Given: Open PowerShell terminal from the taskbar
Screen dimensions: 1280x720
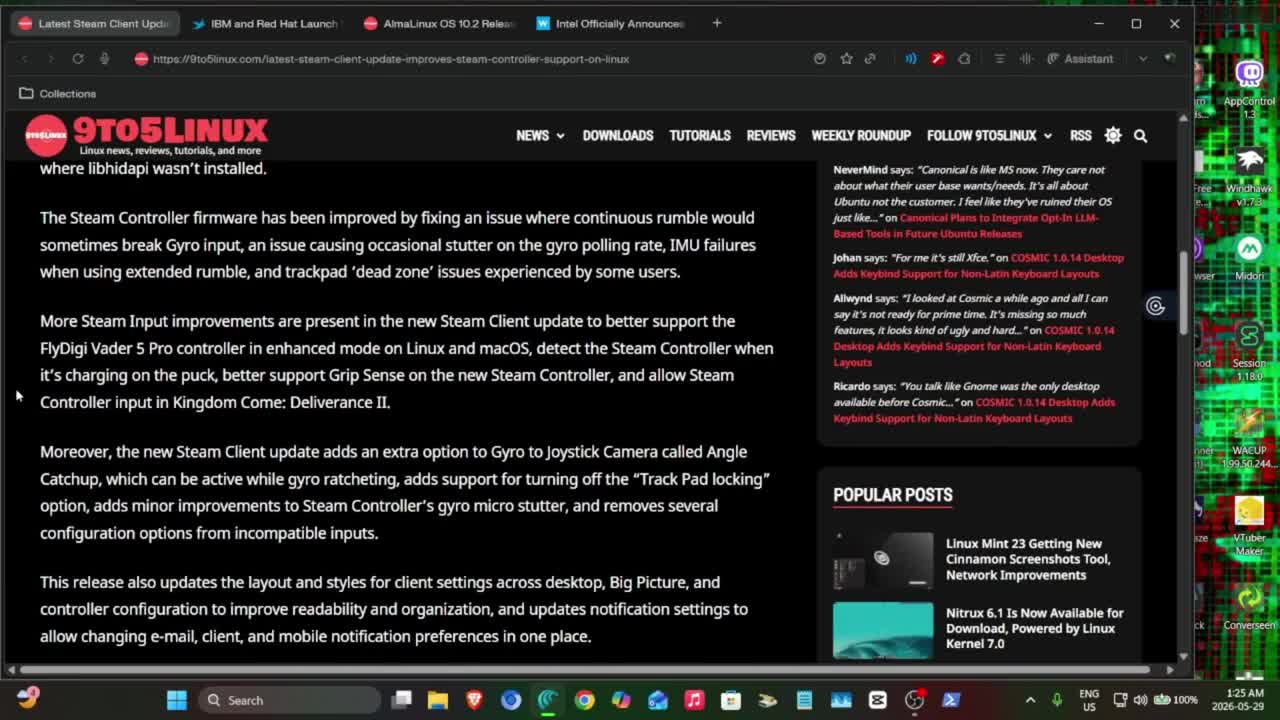Looking at the screenshot, I should 951,700.
